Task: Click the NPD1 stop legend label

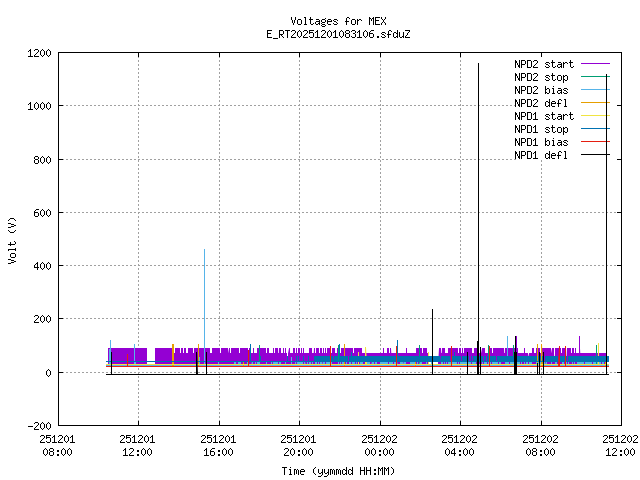Action: click(541, 129)
